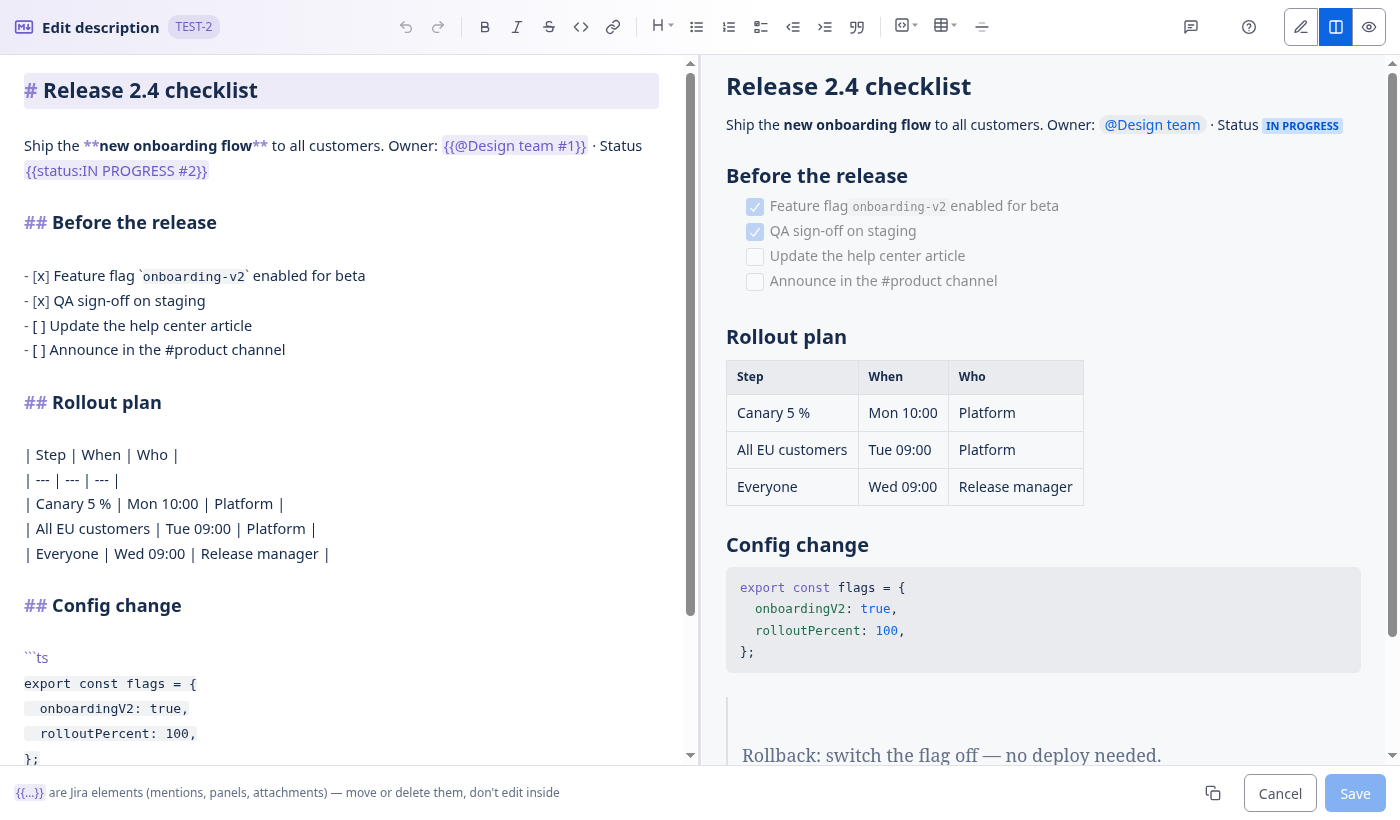This screenshot has width=1400, height=820.
Task: Click the Mon 10:00 table cell
Action: pyautogui.click(x=903, y=413)
